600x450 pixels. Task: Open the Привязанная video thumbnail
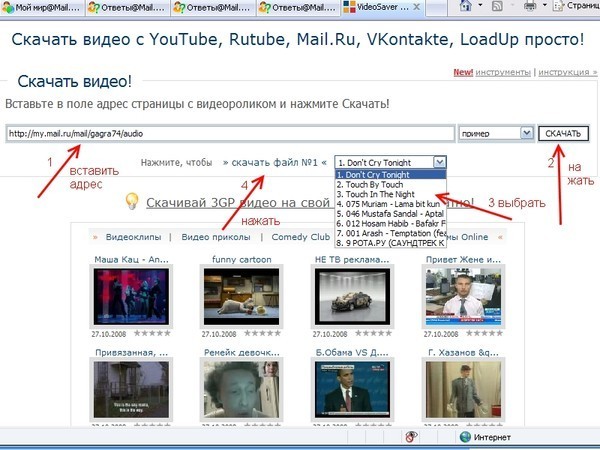coord(131,389)
